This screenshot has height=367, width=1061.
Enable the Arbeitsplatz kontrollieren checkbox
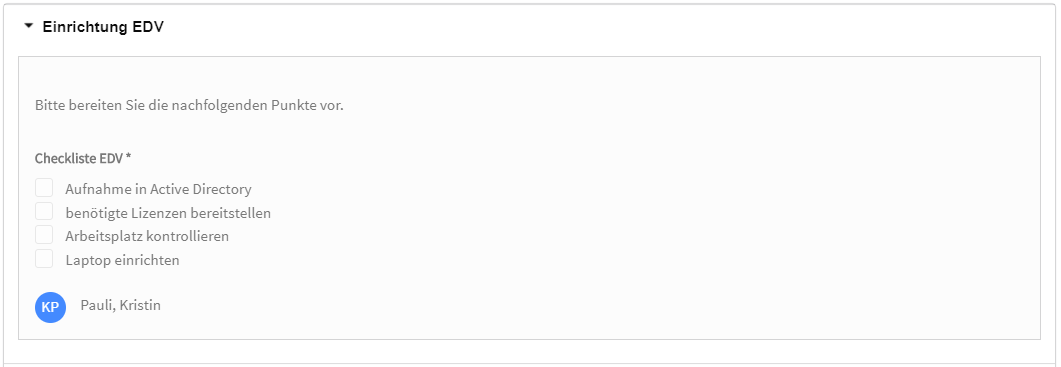coord(44,236)
